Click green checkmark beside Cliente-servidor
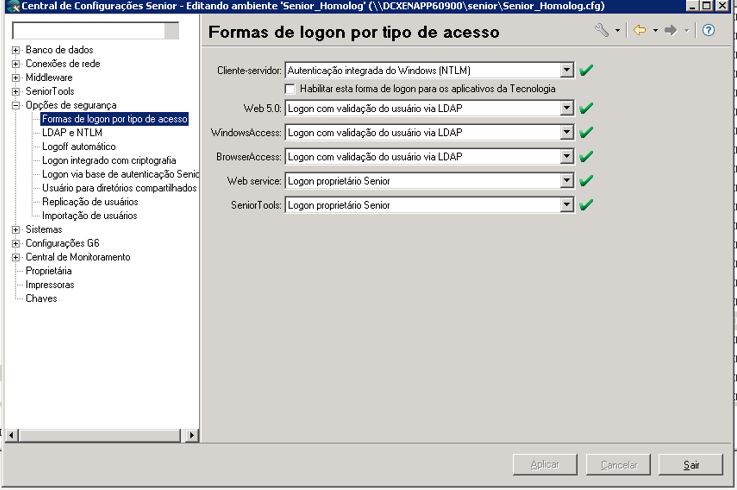Image resolution: width=737 pixels, height=490 pixels. point(586,71)
